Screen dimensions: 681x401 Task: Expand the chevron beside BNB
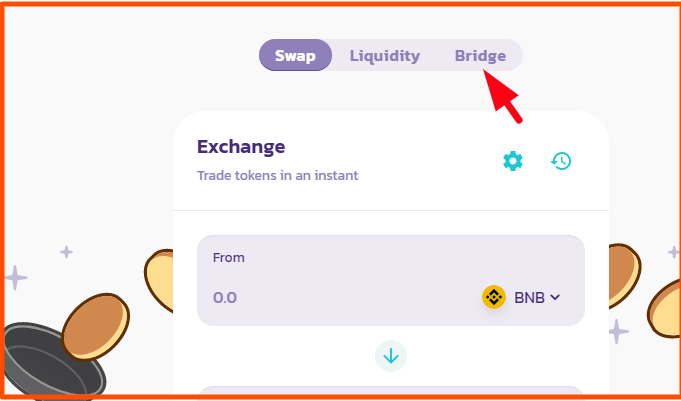[x=555, y=297]
